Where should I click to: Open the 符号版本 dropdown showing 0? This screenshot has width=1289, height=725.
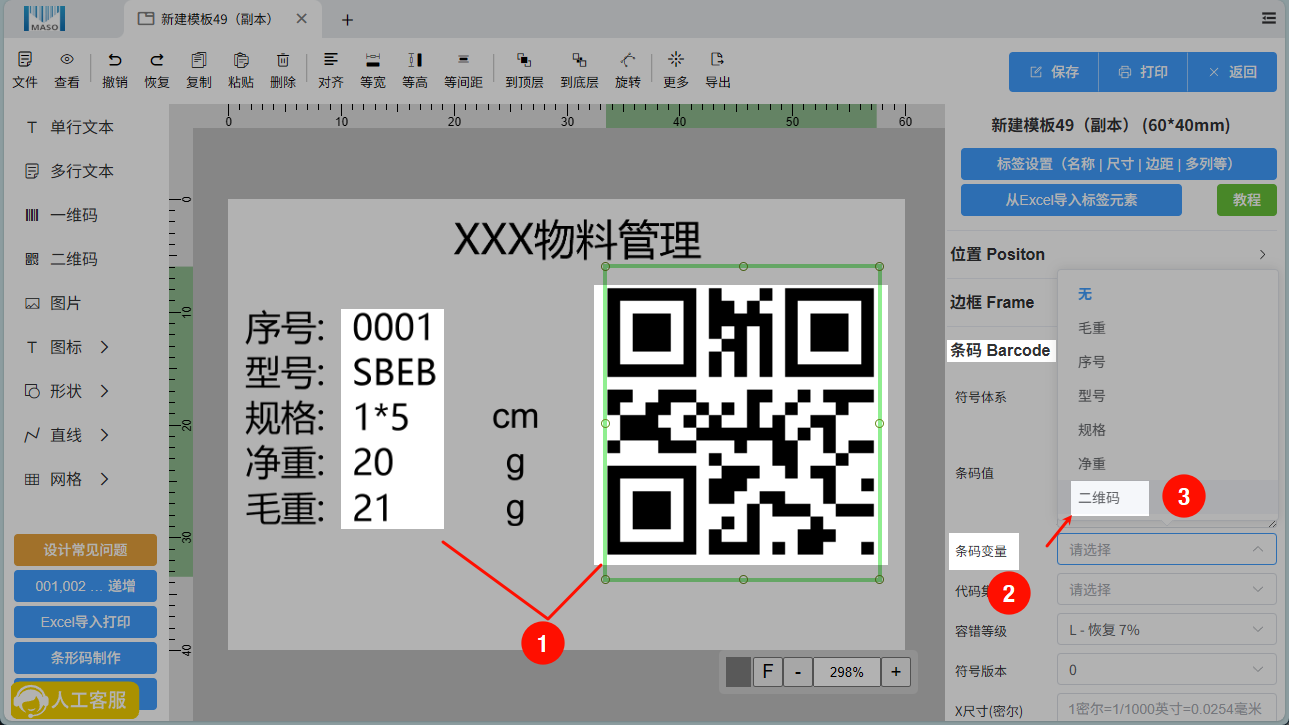(1166, 670)
